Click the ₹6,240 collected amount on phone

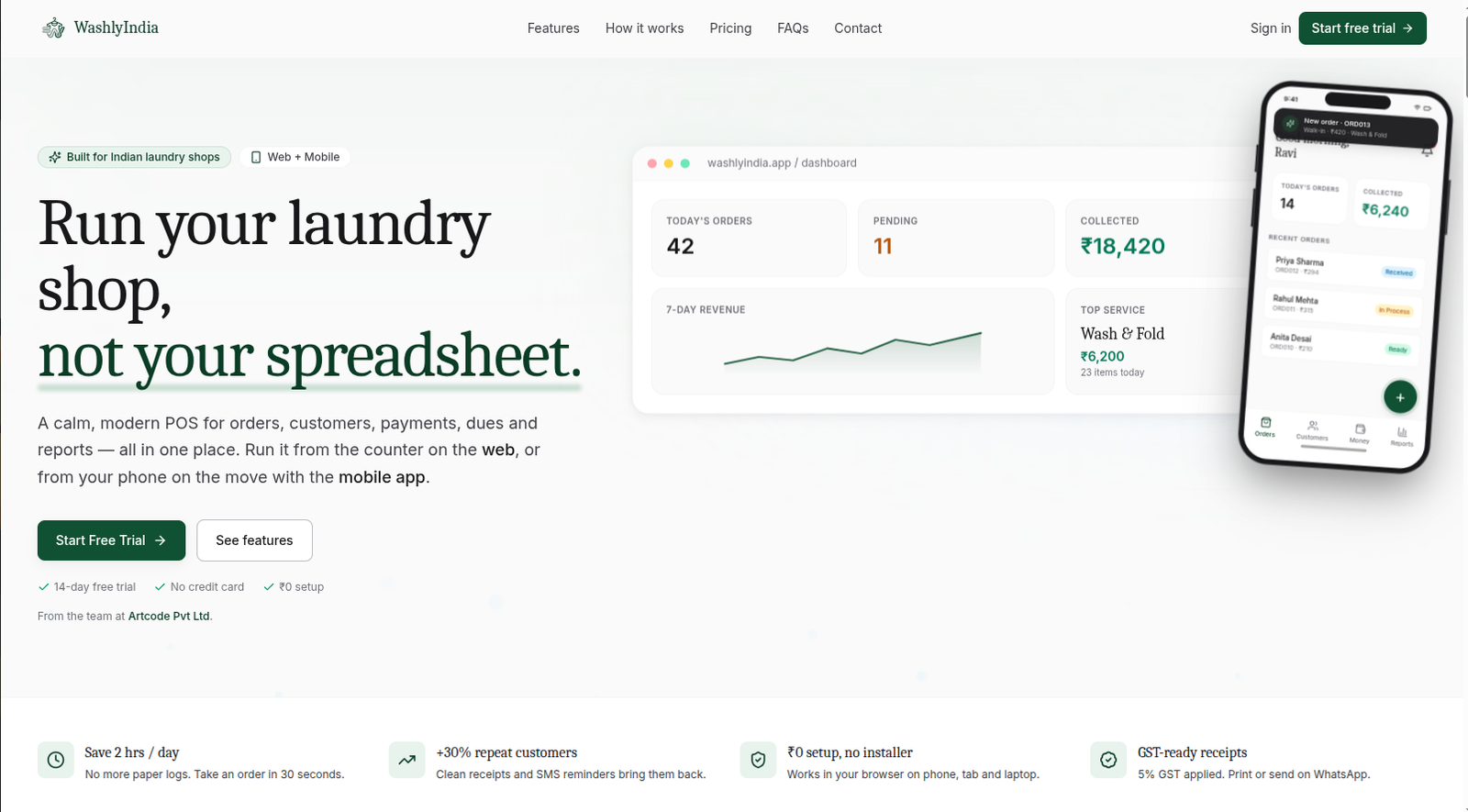1385,210
